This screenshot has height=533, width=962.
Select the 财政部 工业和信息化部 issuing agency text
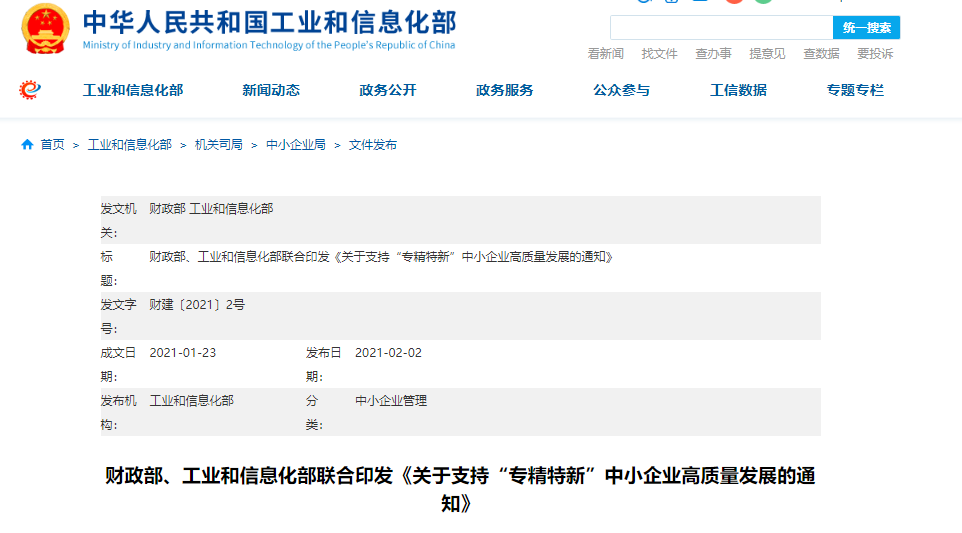(x=211, y=209)
